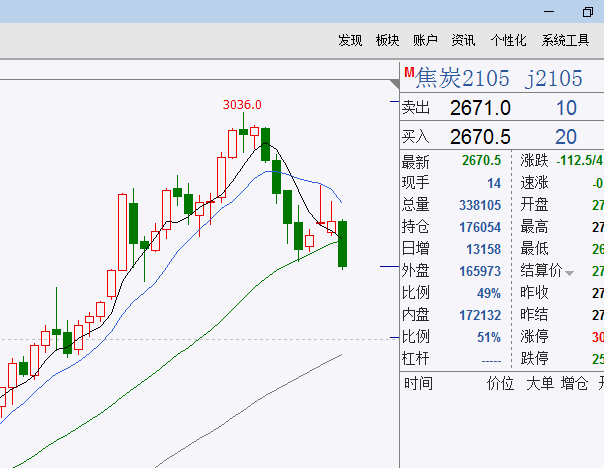Click the red M margin icon
This screenshot has height=468, width=604.
point(408,72)
